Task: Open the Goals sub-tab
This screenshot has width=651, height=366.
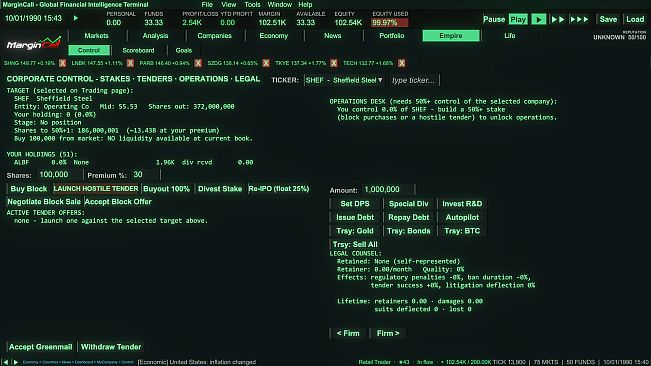Action: pos(184,50)
